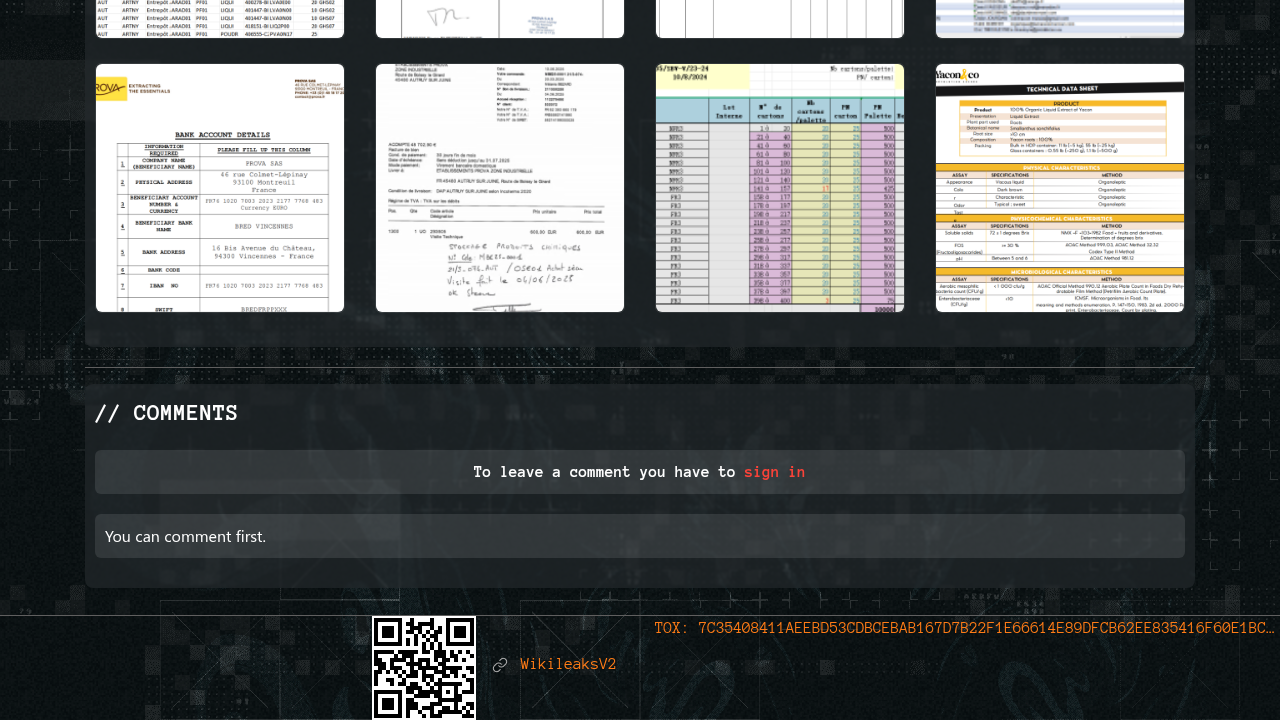Open the signed document thumbnail in top row
Image resolution: width=1280 pixels, height=720 pixels.
pyautogui.click(x=500, y=18)
